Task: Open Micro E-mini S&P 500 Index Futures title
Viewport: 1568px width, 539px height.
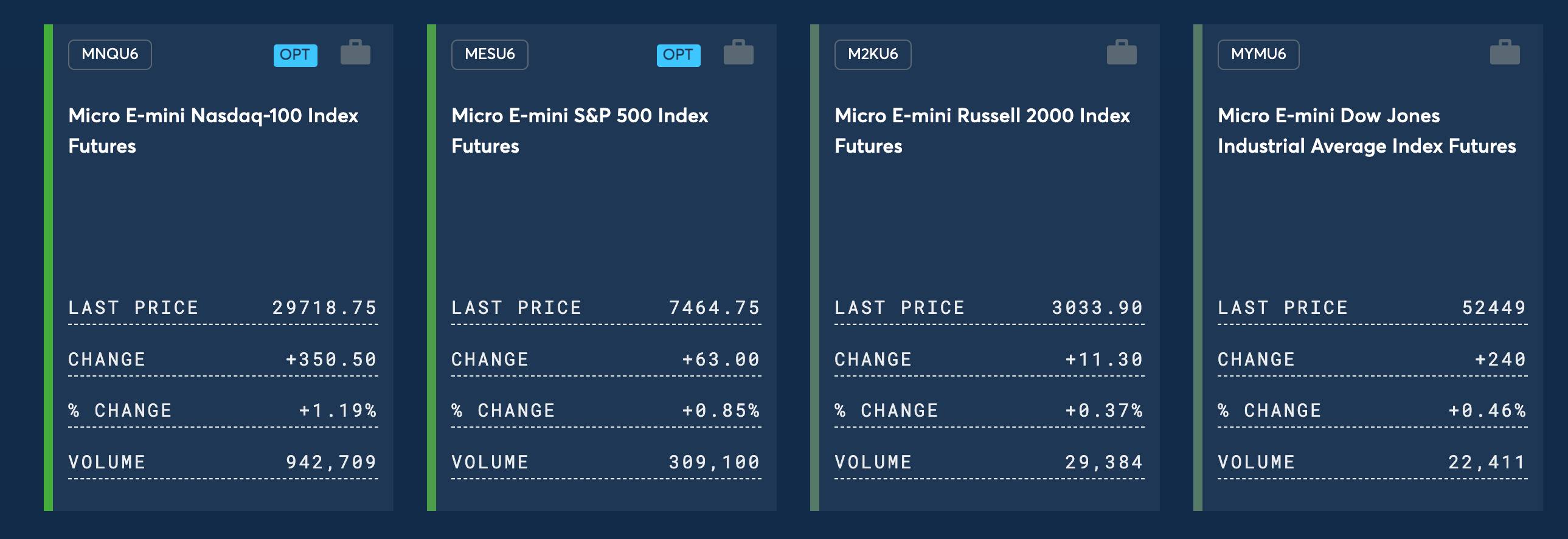Action: [580, 130]
